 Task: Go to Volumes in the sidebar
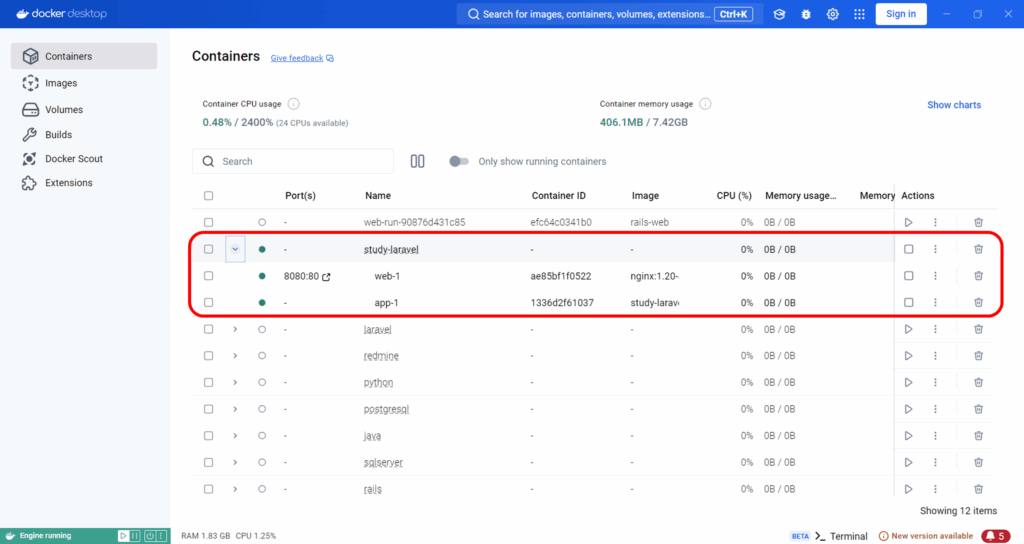64,109
